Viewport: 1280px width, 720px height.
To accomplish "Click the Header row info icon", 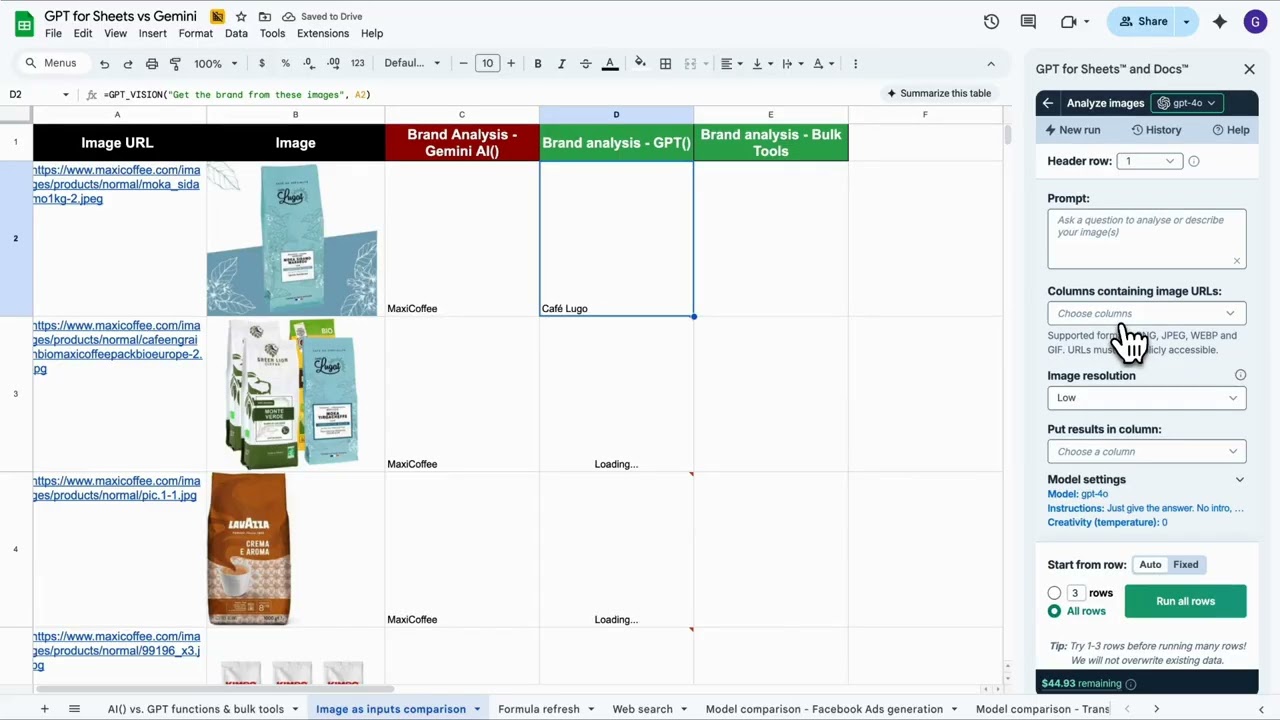I will 1194,161.
